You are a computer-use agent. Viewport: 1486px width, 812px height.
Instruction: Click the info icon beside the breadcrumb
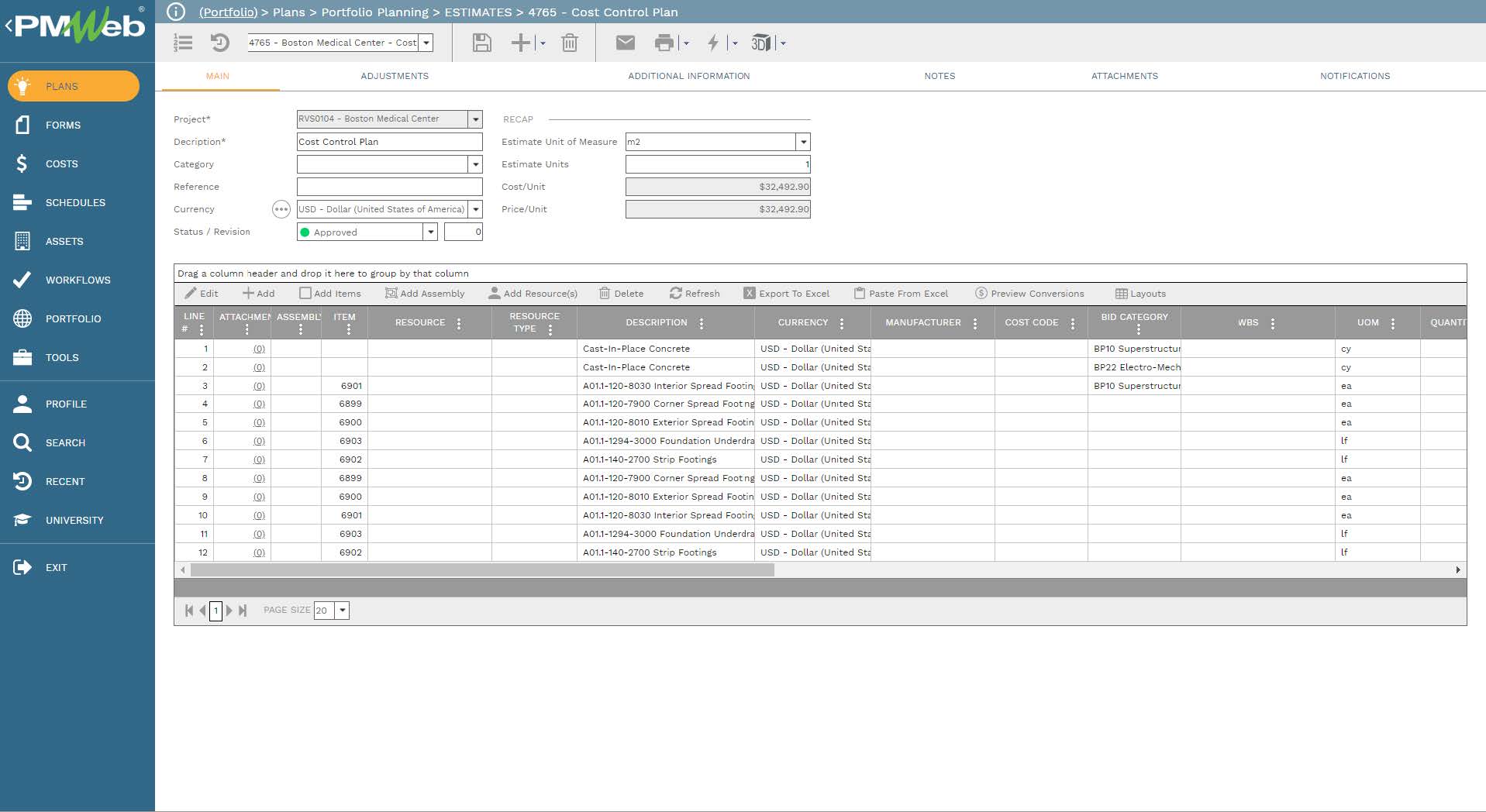pyautogui.click(x=176, y=12)
